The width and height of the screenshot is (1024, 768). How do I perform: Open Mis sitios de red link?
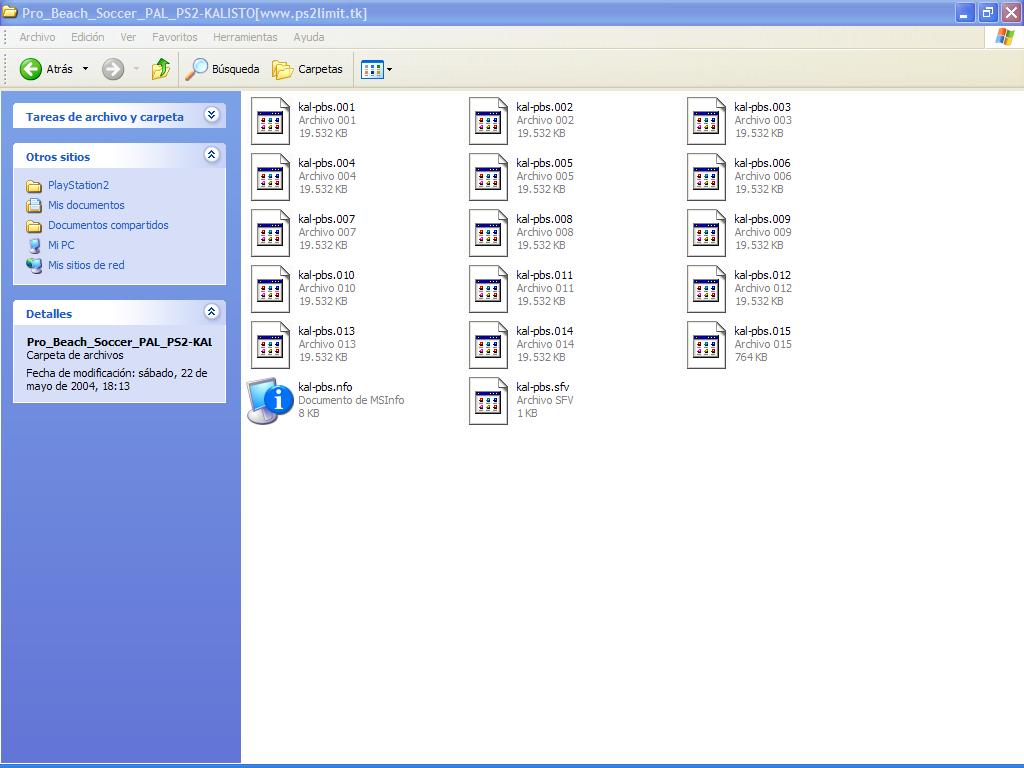pos(86,265)
